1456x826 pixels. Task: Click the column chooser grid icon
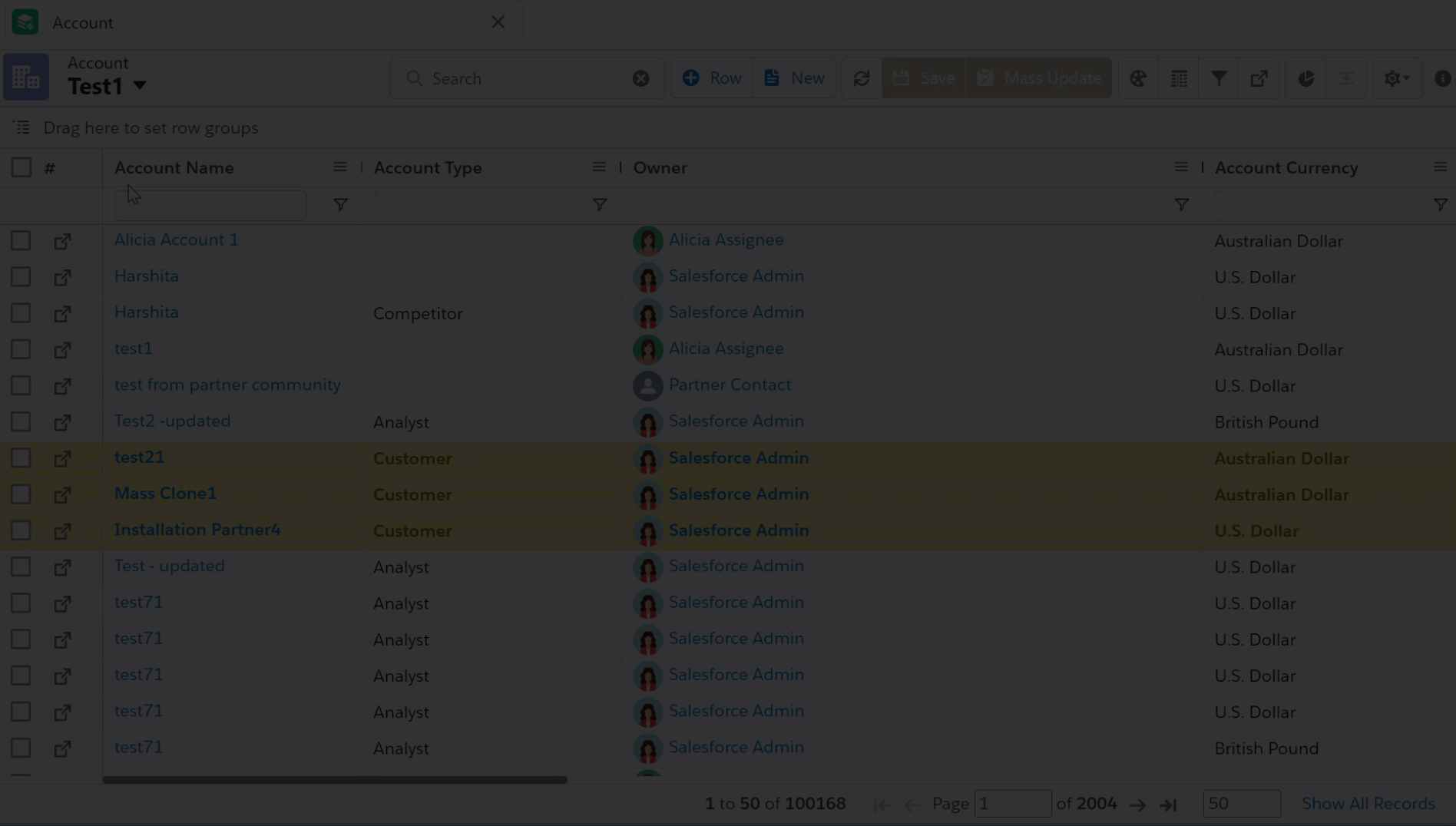[1179, 78]
